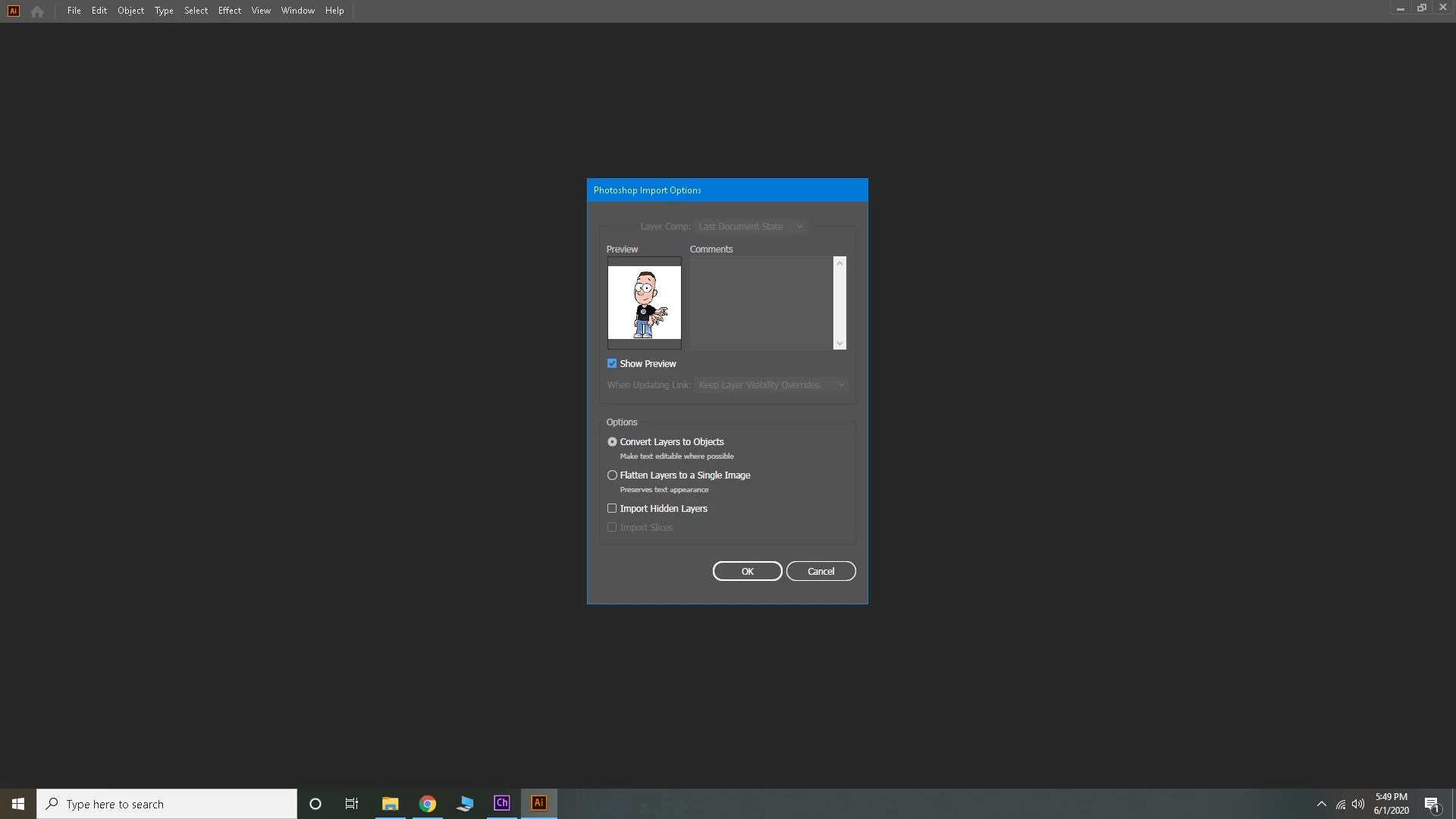This screenshot has width=1456, height=819.
Task: Click the Task View taskbar icon
Action: click(352, 804)
